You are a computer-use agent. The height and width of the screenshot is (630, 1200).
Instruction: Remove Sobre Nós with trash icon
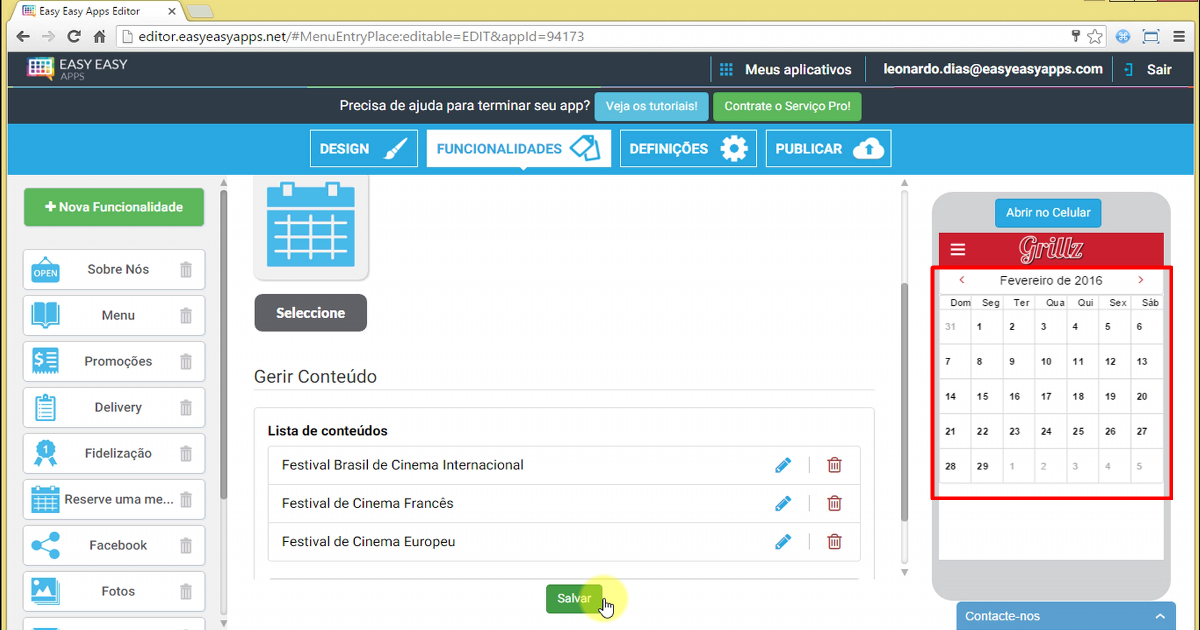coord(186,270)
